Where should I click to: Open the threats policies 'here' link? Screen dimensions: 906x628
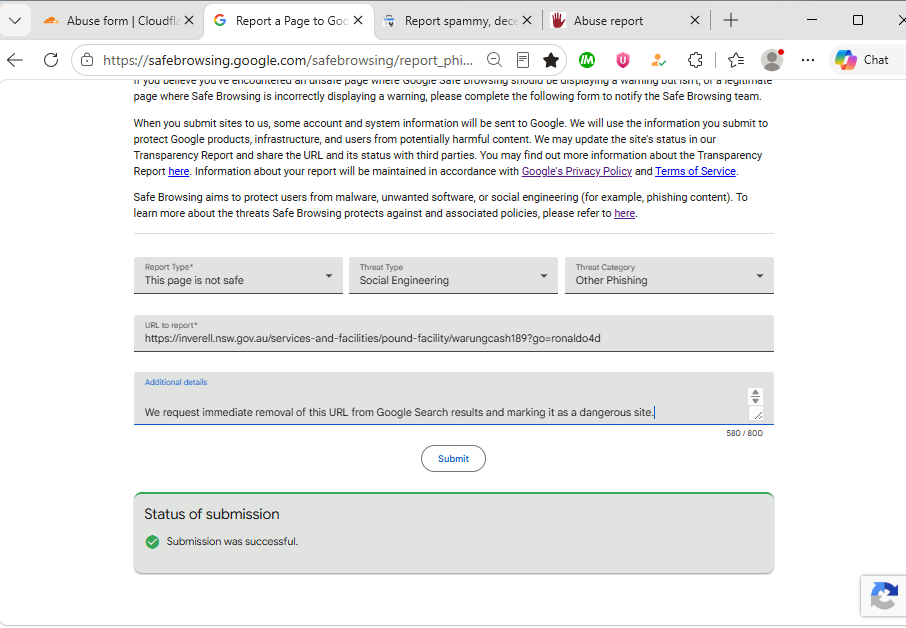point(624,213)
